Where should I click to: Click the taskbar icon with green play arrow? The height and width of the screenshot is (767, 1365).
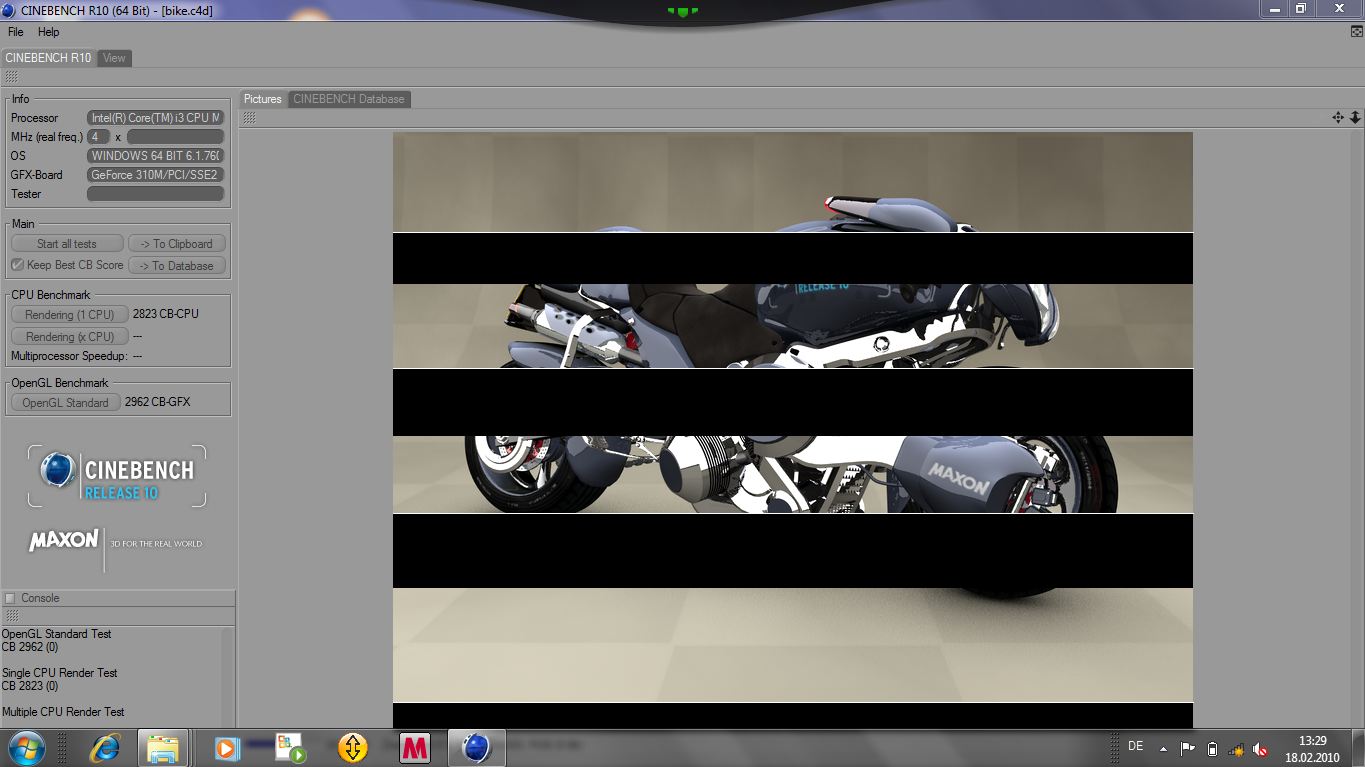point(290,748)
